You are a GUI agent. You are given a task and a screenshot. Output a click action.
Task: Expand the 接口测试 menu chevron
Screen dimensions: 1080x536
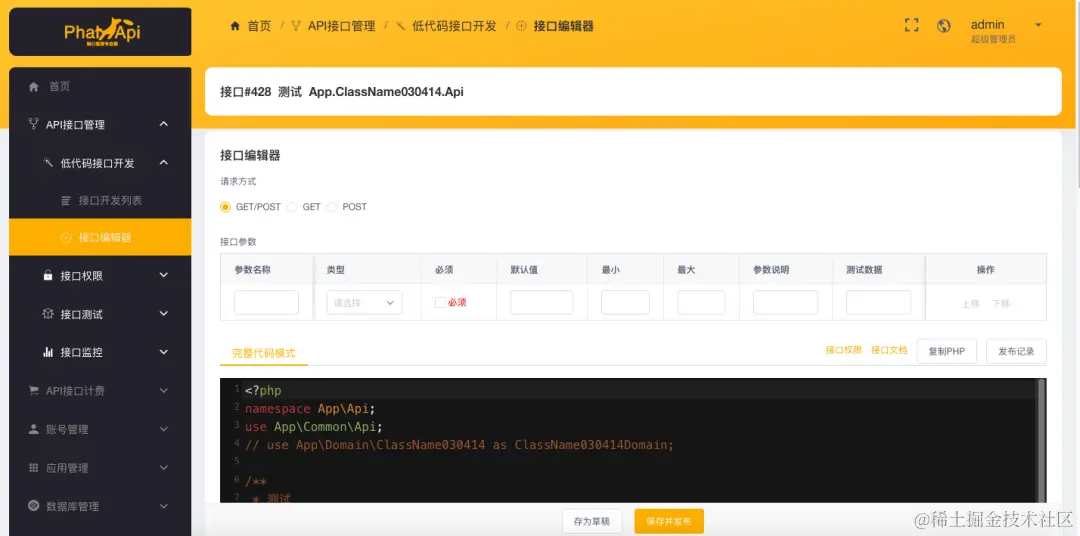coord(163,314)
